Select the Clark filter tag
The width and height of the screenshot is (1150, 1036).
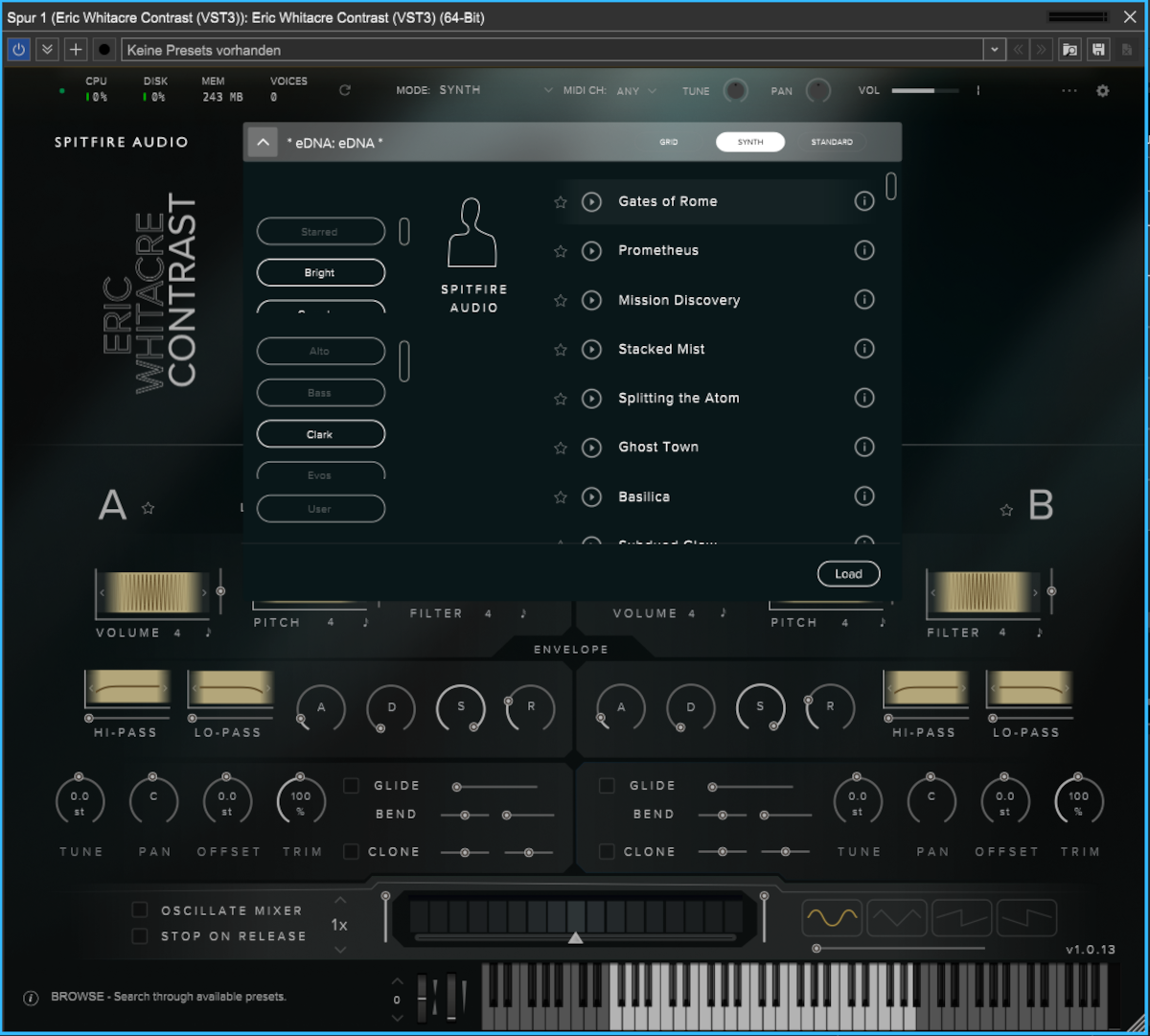(321, 434)
